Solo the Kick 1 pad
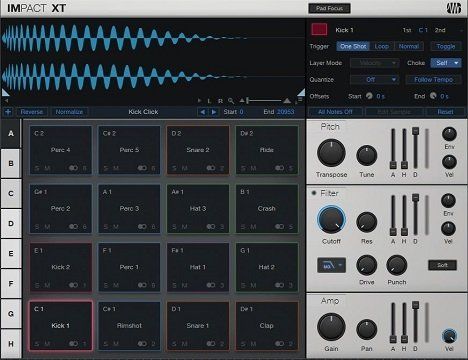 coord(37,344)
